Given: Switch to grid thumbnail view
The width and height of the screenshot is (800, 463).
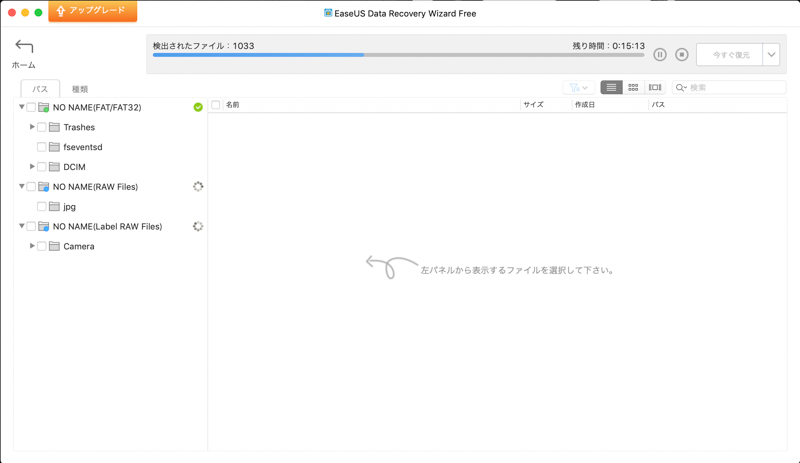Looking at the screenshot, I should (x=633, y=88).
